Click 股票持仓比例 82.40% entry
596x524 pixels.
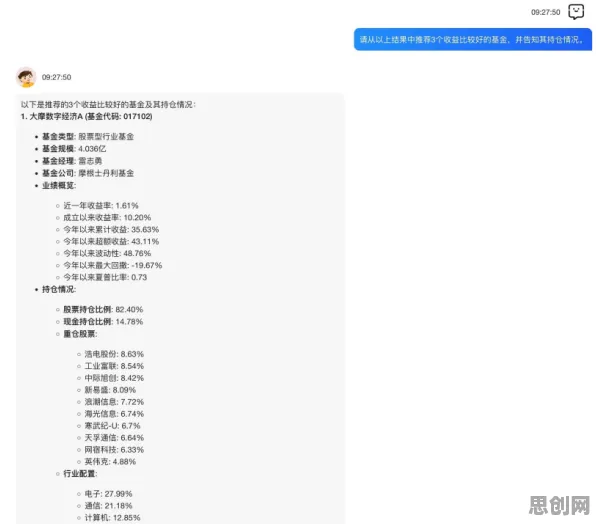pos(103,309)
